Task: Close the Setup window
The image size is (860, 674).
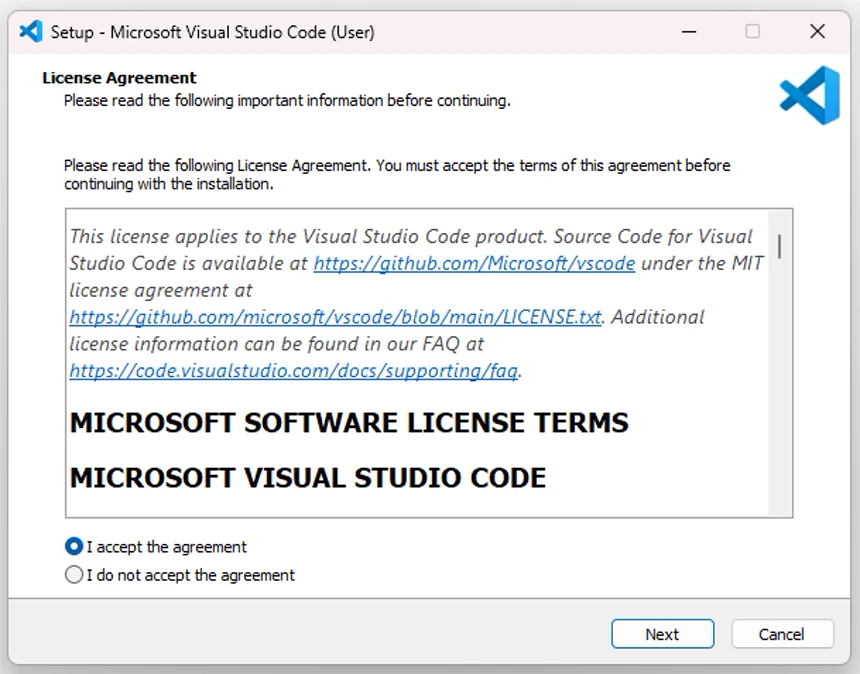Action: (817, 32)
